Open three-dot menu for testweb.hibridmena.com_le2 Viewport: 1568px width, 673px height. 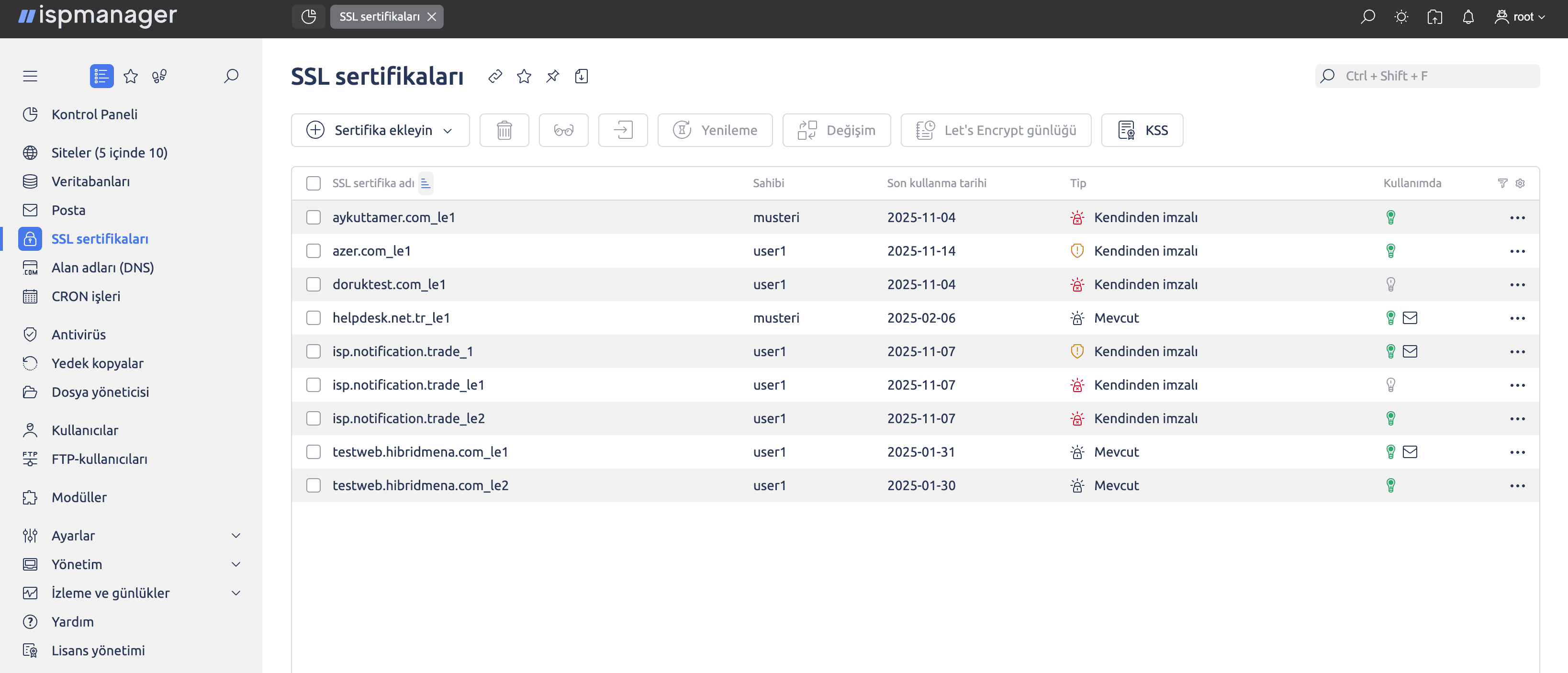click(1517, 485)
